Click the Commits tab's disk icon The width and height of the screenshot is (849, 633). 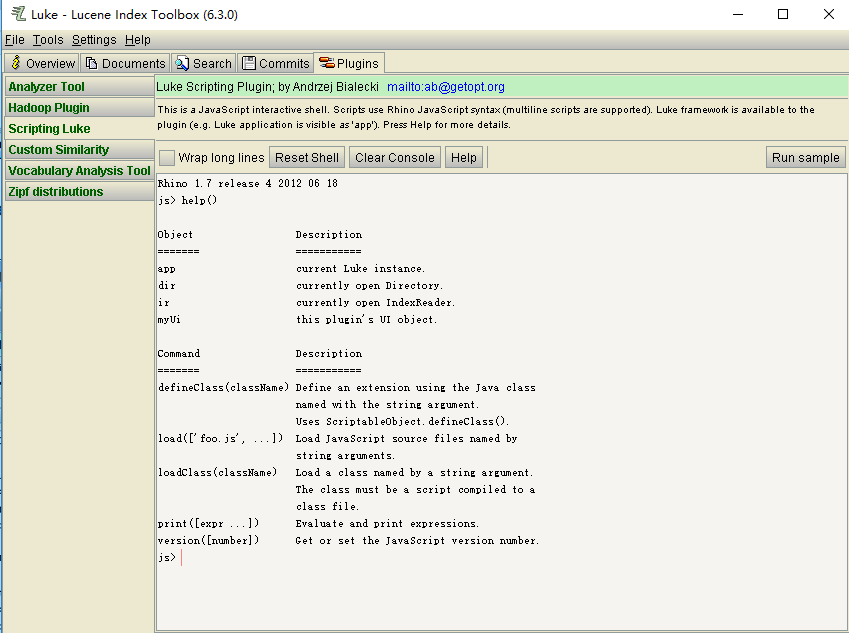pyautogui.click(x=249, y=63)
